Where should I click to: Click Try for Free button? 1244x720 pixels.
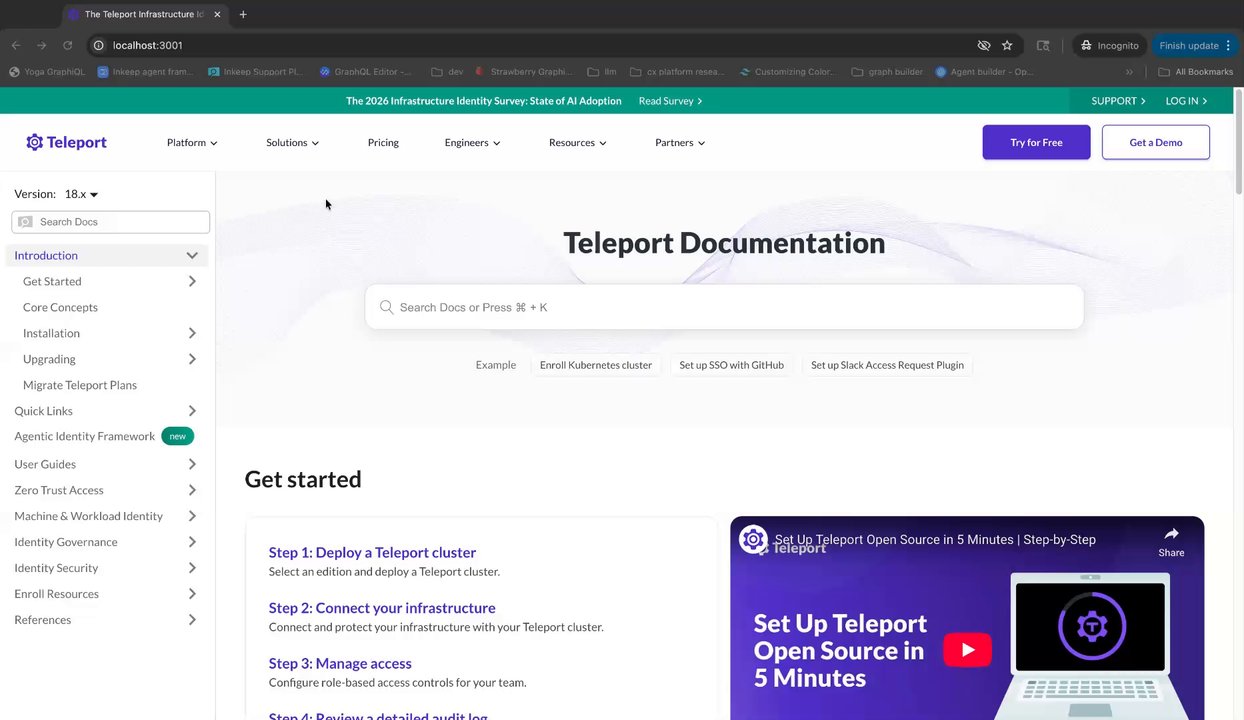click(x=1036, y=142)
